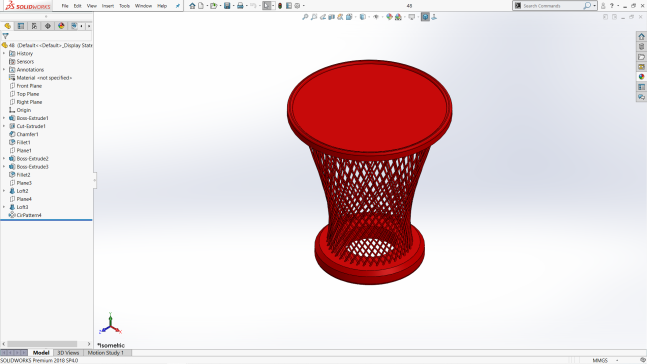Open Search Commands dropdown arrow
647x364 pixels.
[595, 6]
